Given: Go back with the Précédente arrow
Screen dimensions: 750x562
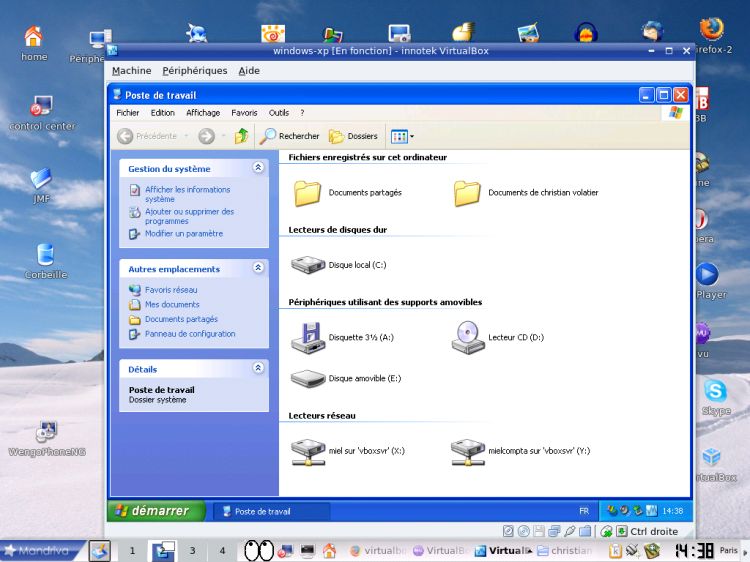Looking at the screenshot, I should (147, 136).
